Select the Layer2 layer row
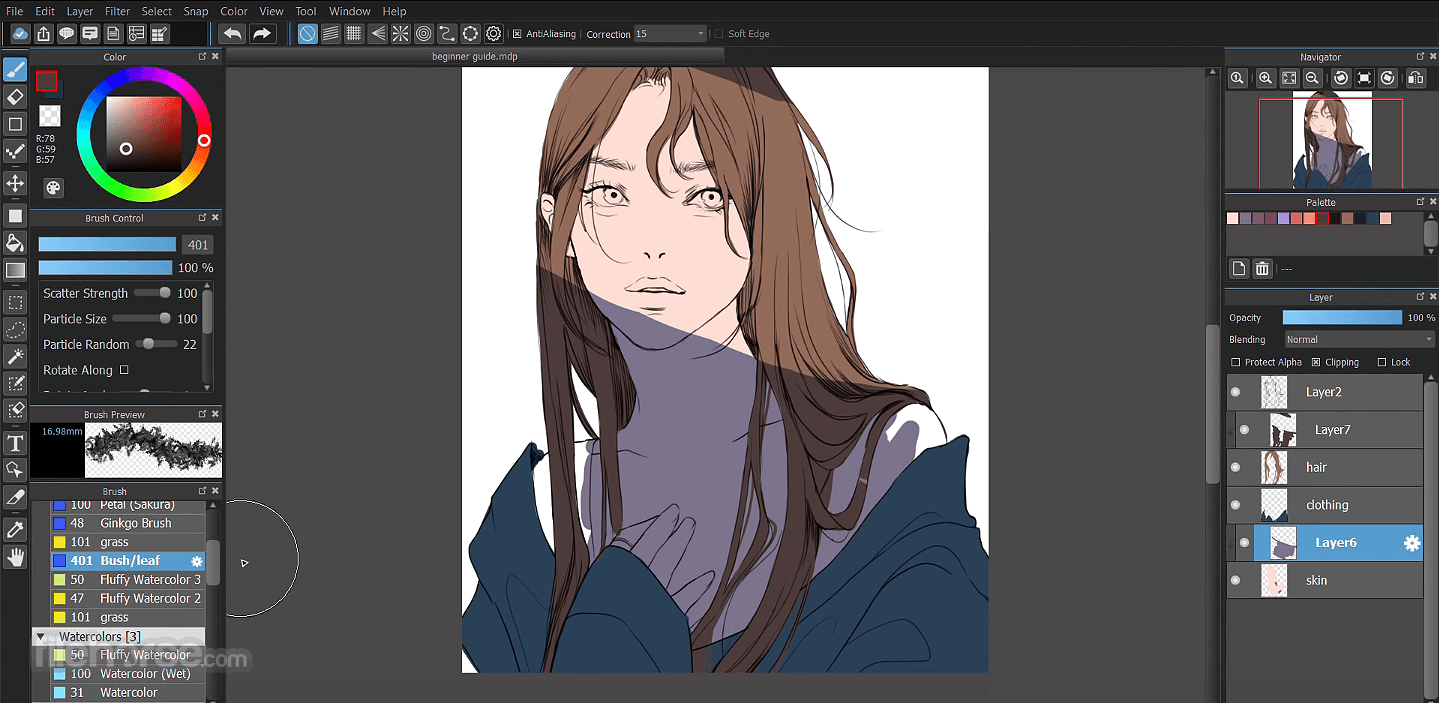Screen dimensions: 1439x703 point(1324,392)
